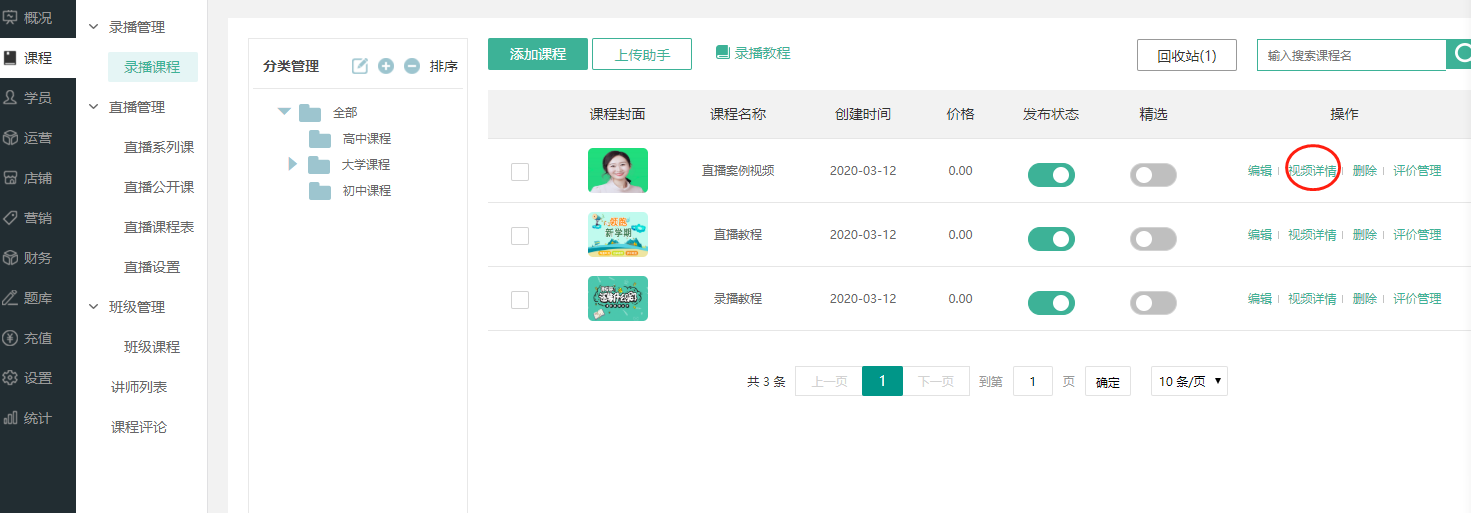The width and height of the screenshot is (1471, 513).
Task: Click the remove category minus icon
Action: point(412,66)
